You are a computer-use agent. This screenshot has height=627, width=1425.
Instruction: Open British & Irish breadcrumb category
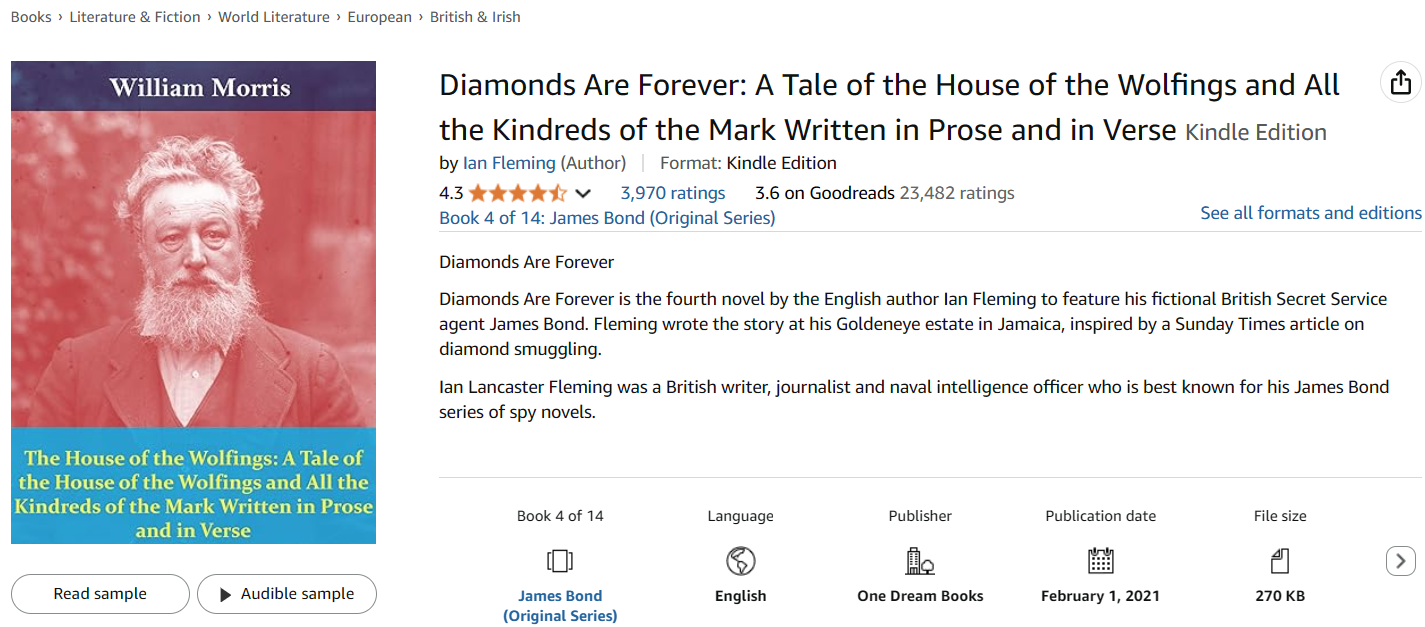point(475,17)
